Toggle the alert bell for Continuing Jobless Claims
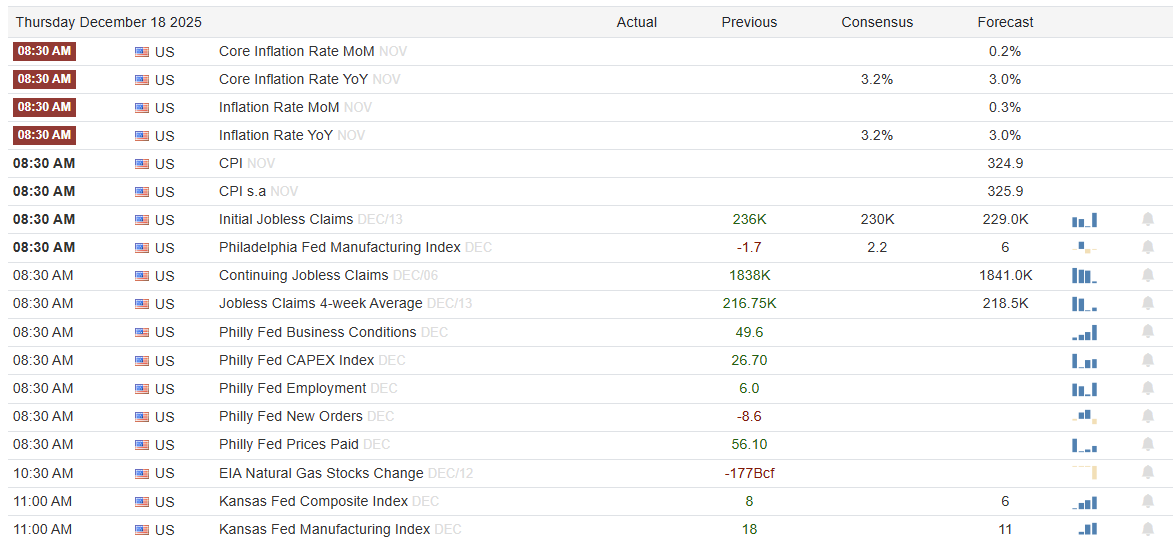This screenshot has width=1173, height=542. point(1147,276)
